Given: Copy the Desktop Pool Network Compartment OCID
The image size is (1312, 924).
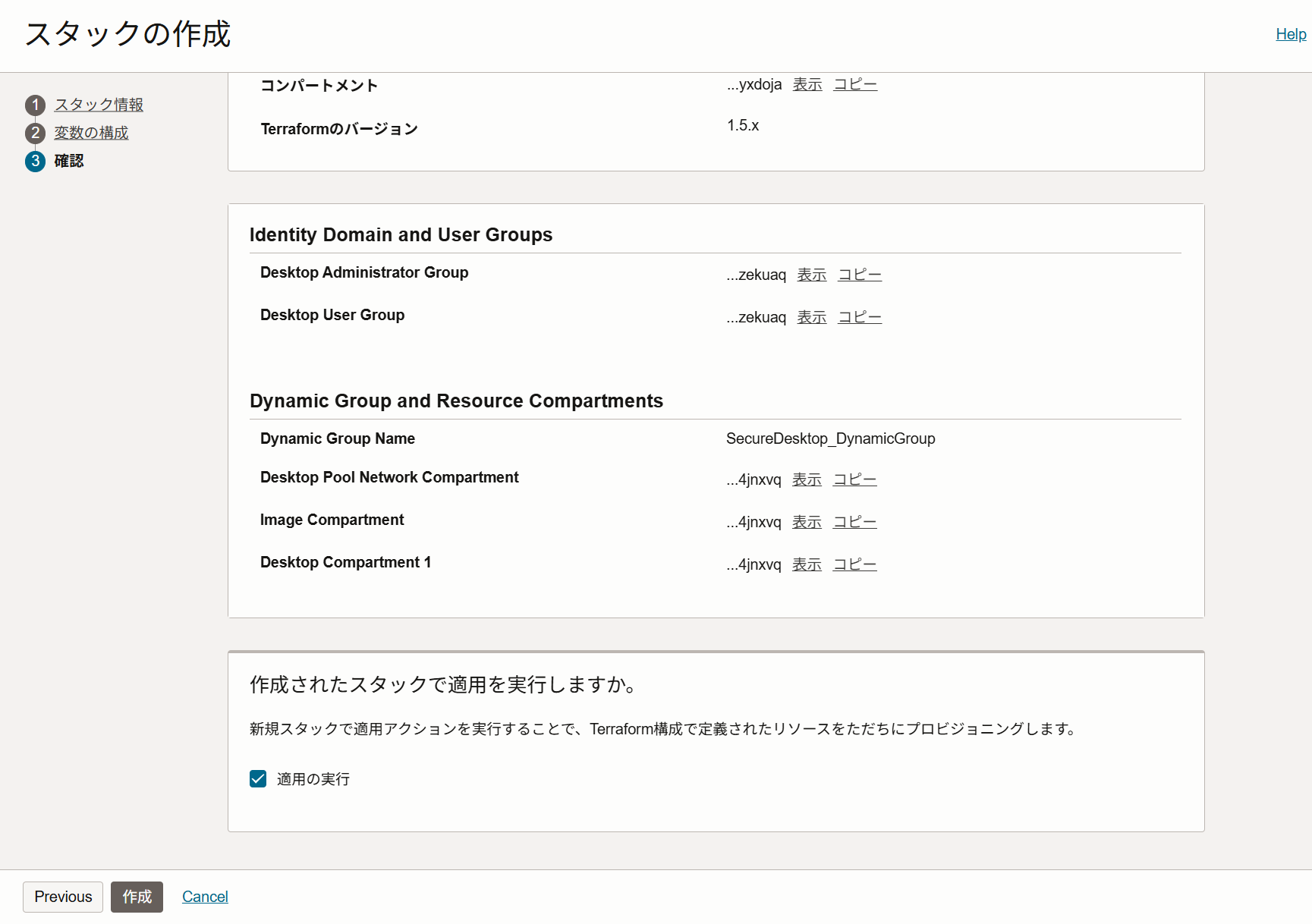Looking at the screenshot, I should [854, 479].
